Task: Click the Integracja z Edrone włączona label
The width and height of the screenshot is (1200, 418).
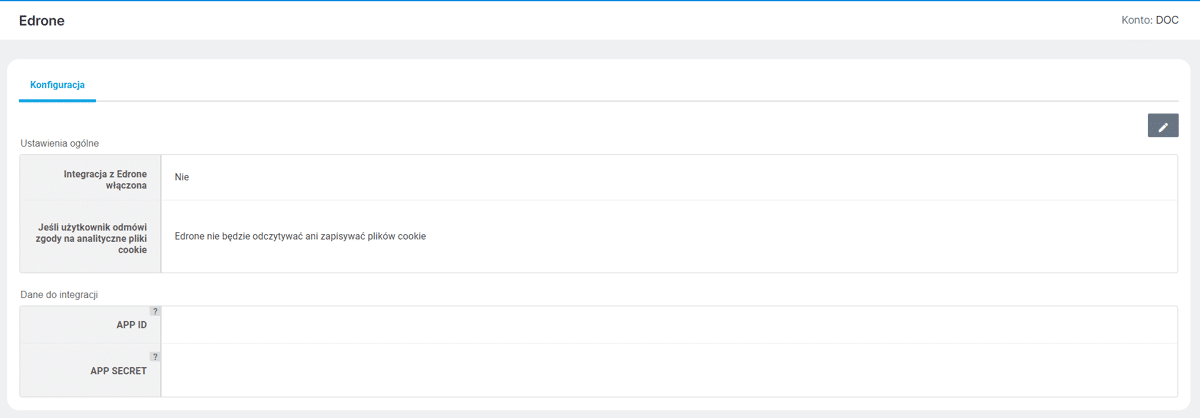Action: tap(105, 179)
